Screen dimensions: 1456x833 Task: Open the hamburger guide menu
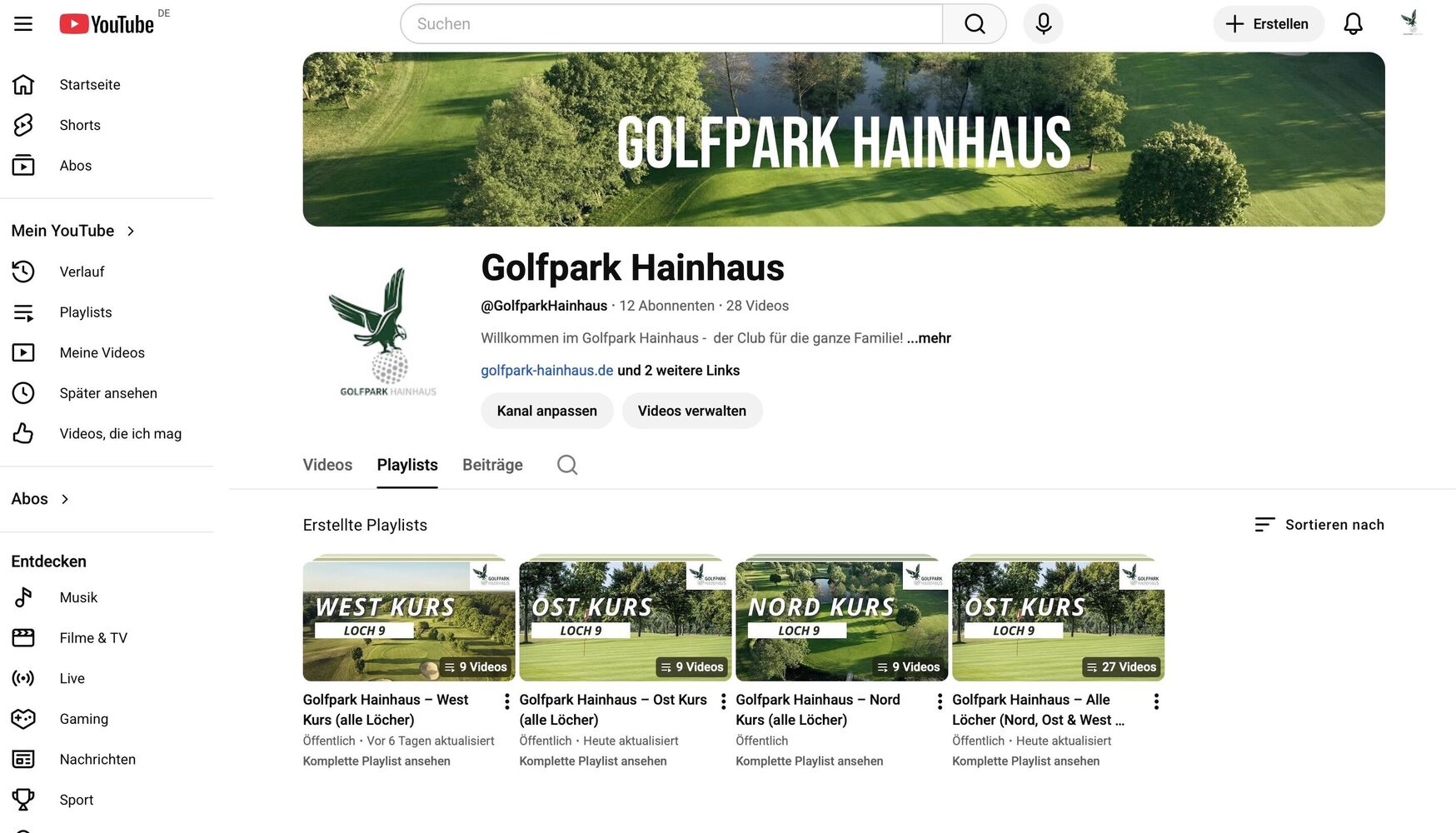tap(23, 23)
